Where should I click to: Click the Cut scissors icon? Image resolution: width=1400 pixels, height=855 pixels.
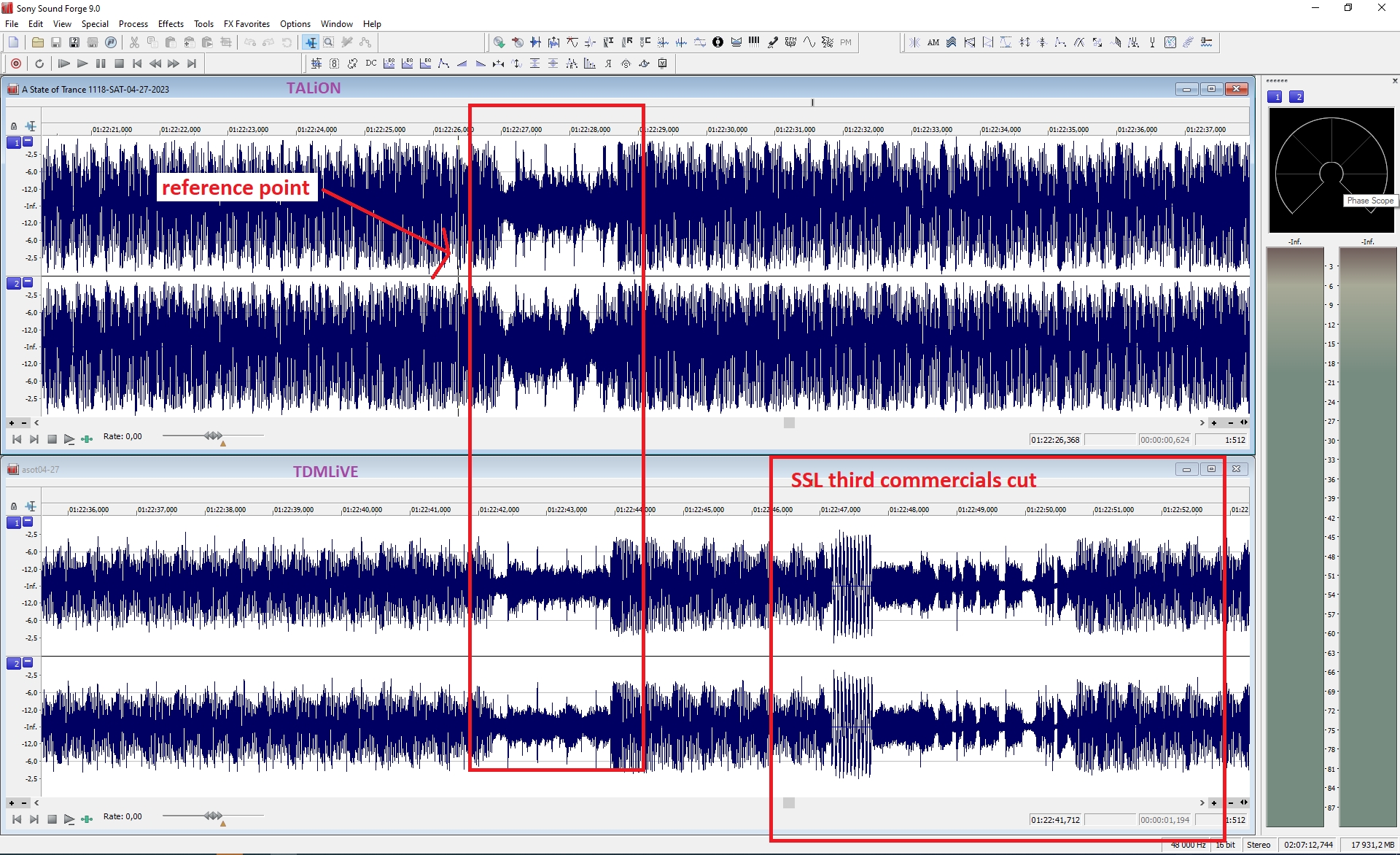tap(134, 42)
